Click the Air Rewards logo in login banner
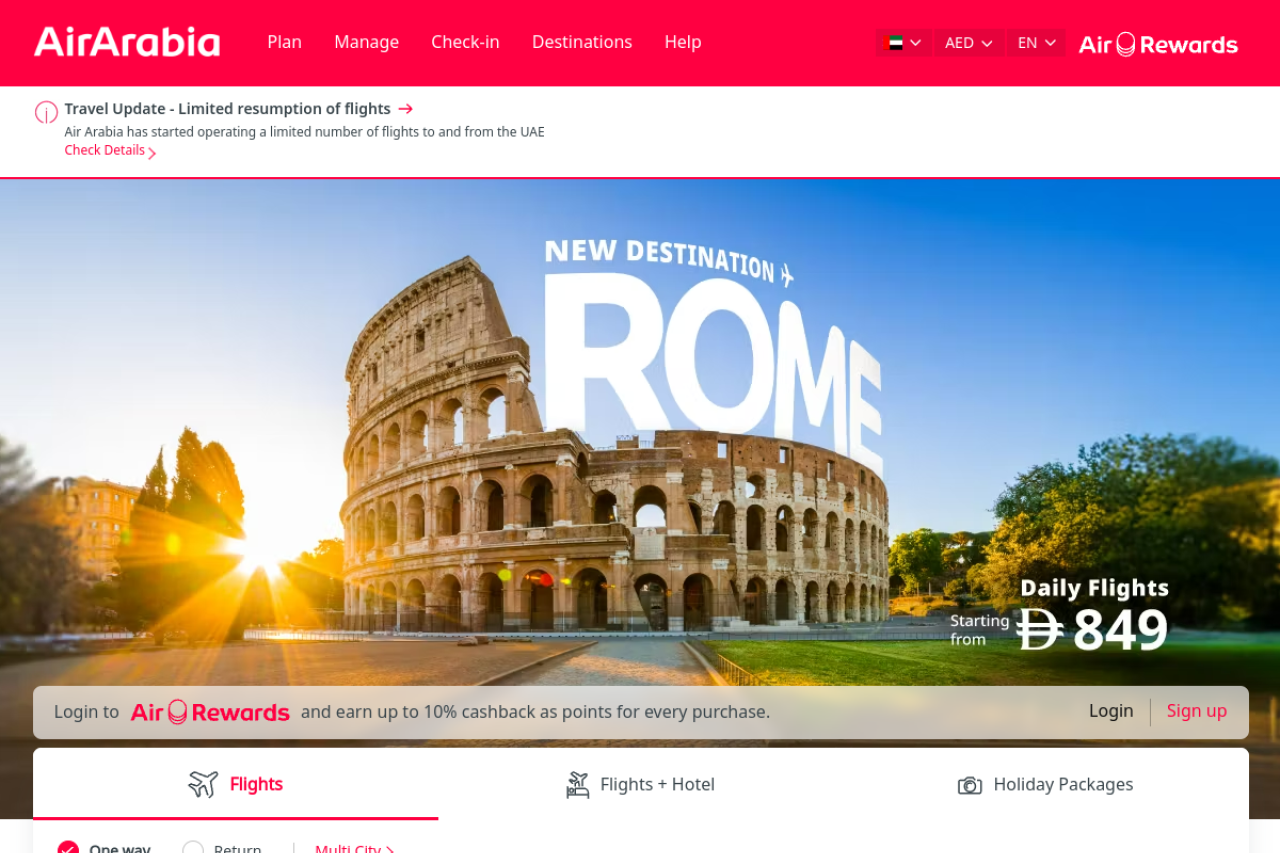 coord(210,712)
